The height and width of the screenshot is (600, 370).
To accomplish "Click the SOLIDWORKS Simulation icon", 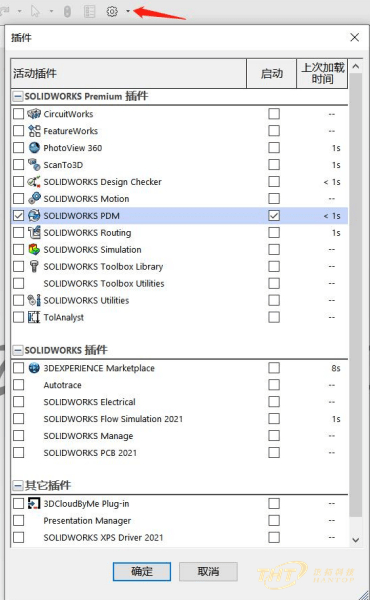I will tap(34, 249).
